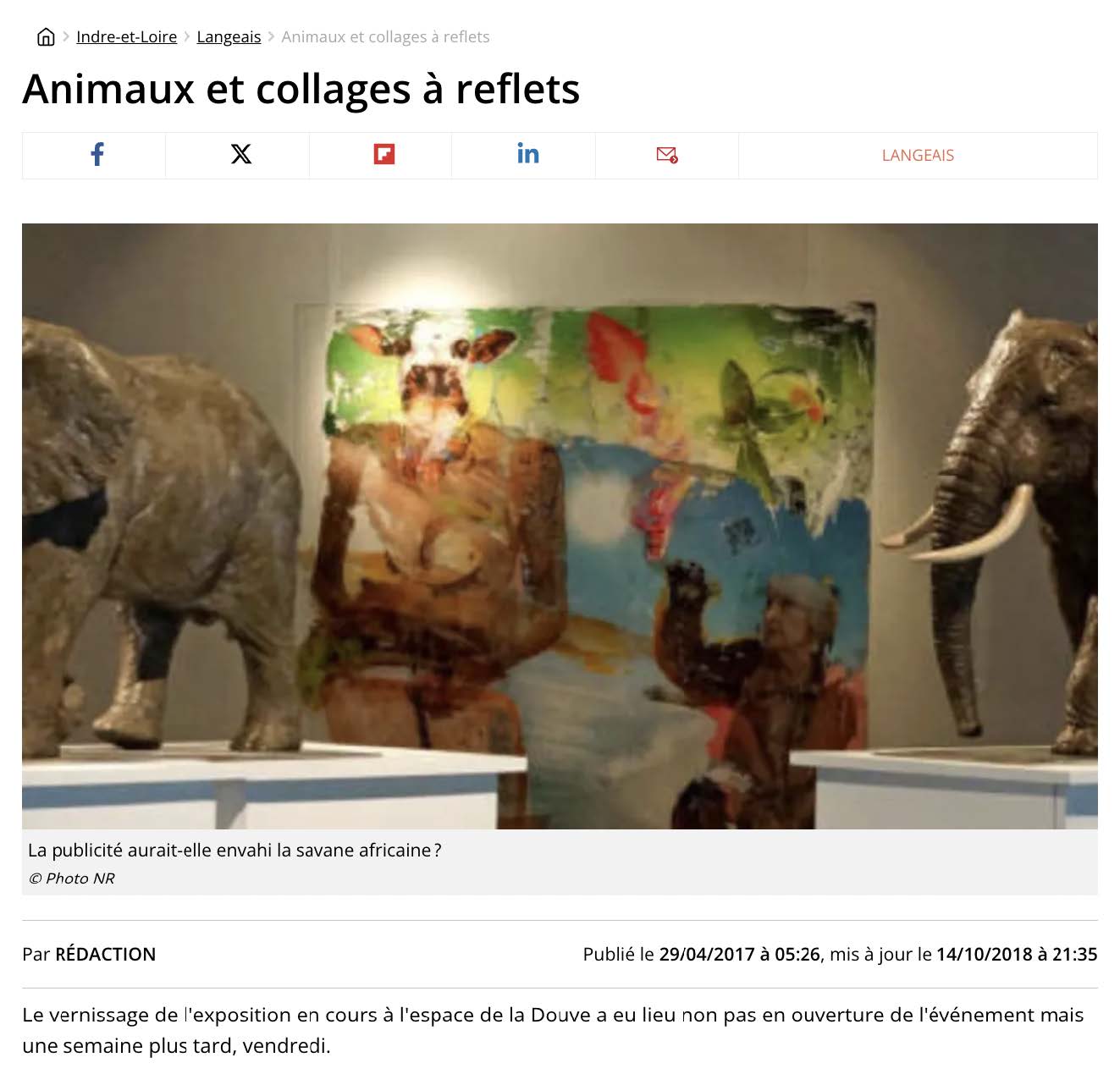Viewport: 1120px width, 1085px height.
Task: Open Langeais breadcrumb link
Action: (x=229, y=36)
